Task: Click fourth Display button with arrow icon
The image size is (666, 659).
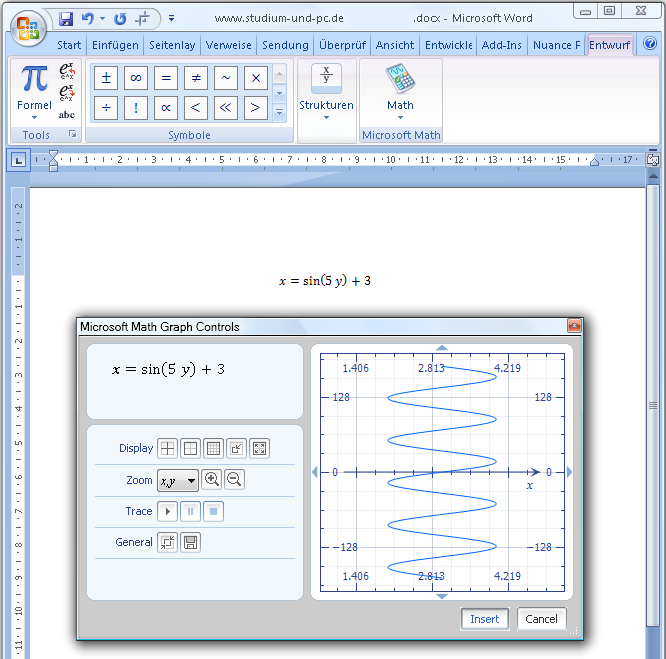Action: tap(236, 448)
